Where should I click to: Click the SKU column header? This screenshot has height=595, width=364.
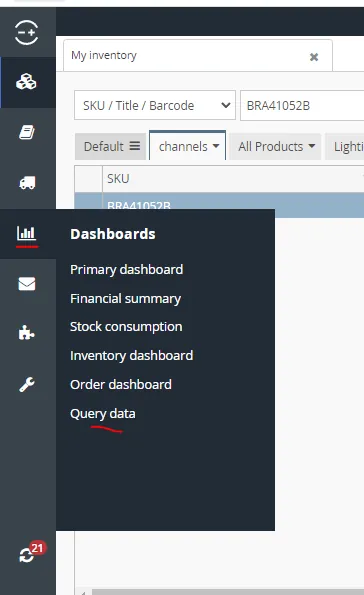click(x=233, y=178)
